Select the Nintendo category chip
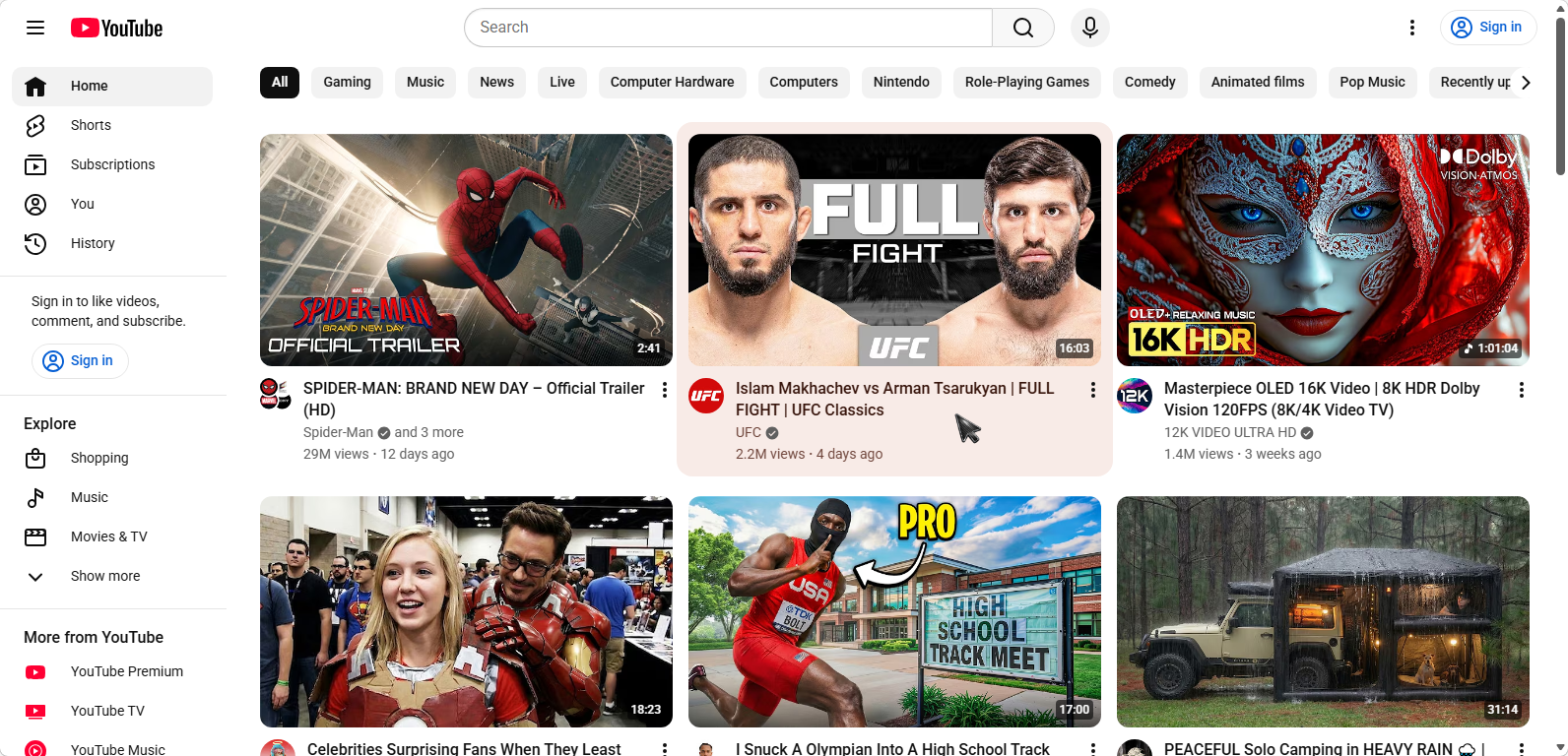1568x756 pixels. pos(901,82)
